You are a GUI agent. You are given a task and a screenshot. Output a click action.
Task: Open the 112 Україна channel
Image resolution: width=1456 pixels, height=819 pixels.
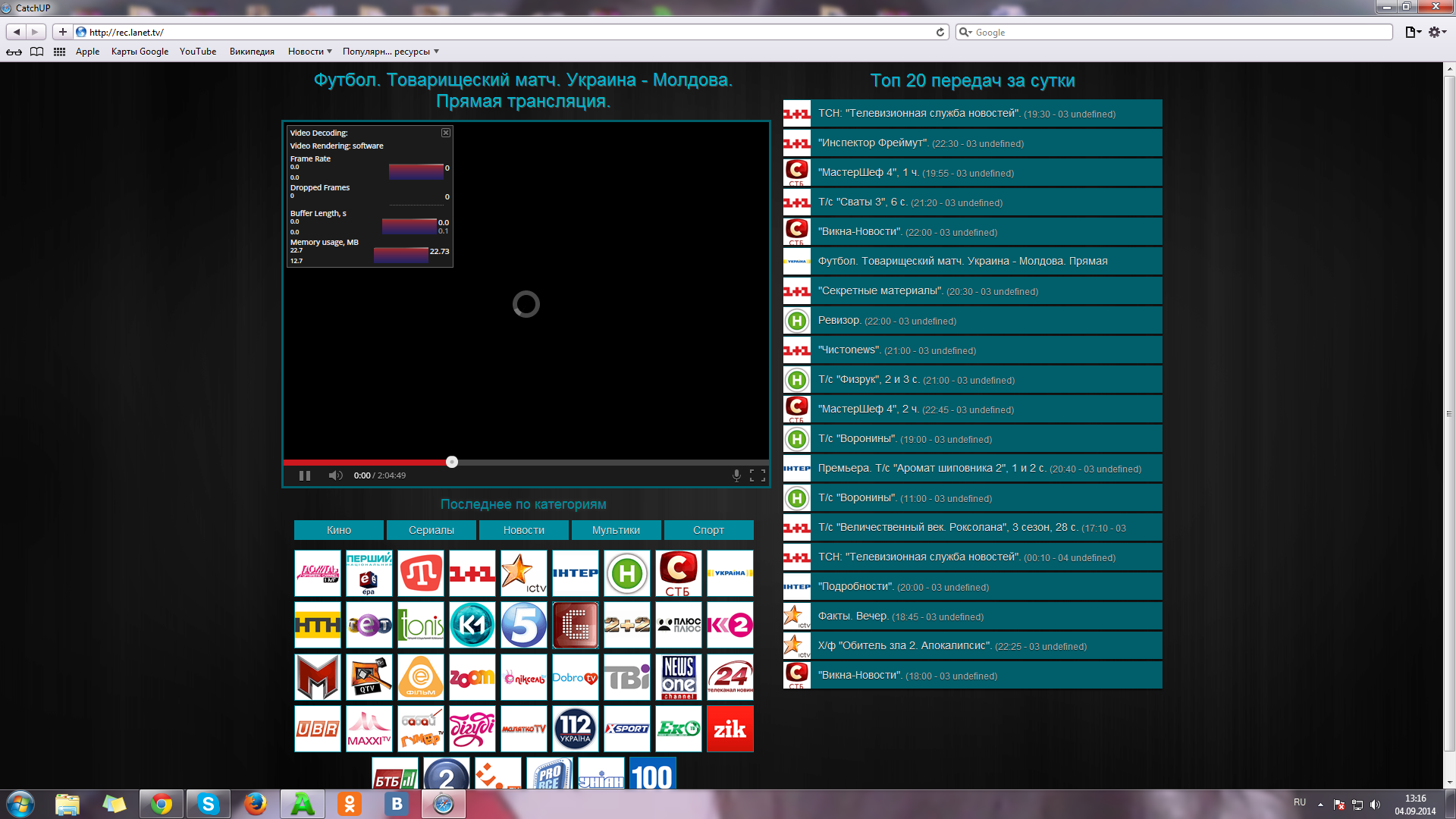[575, 729]
